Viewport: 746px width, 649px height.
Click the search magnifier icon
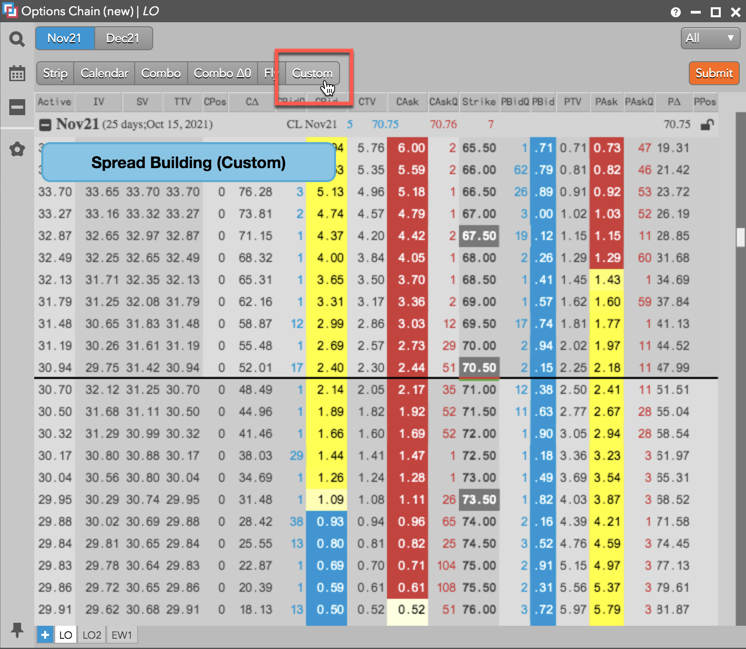(17, 39)
